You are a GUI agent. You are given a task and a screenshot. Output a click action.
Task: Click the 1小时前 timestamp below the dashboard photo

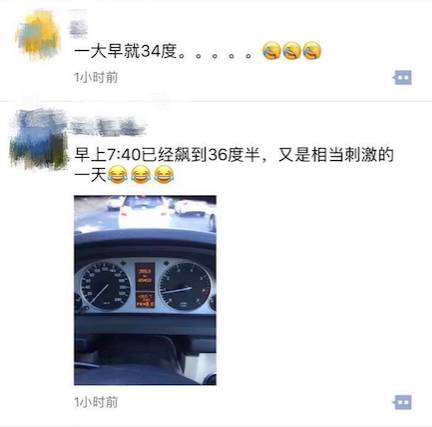coord(96,402)
